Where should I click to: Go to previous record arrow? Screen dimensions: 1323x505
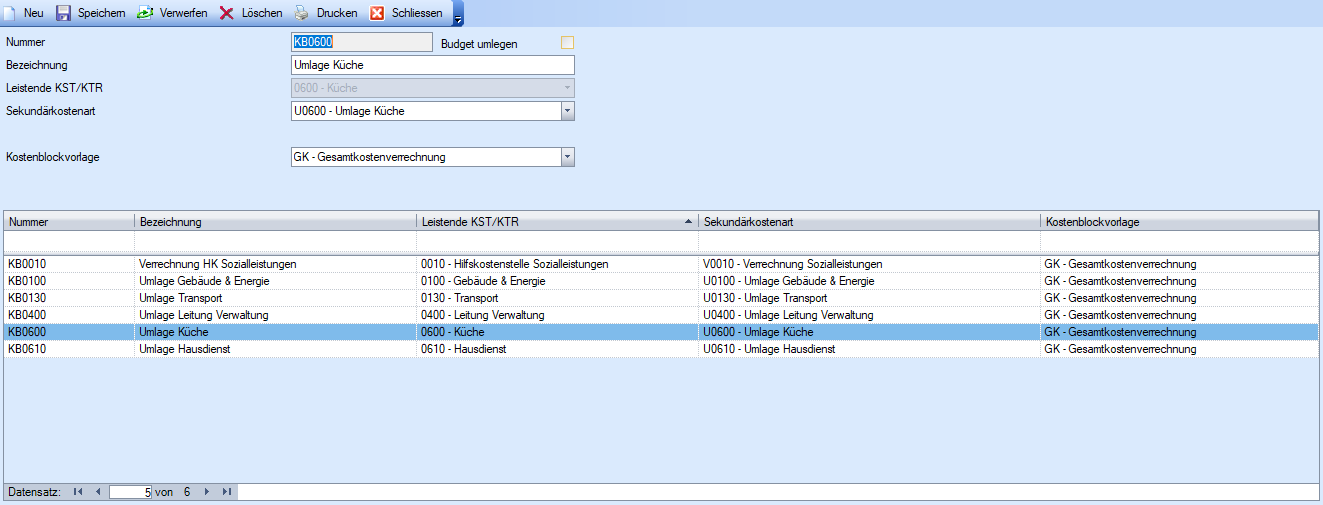tap(97, 492)
